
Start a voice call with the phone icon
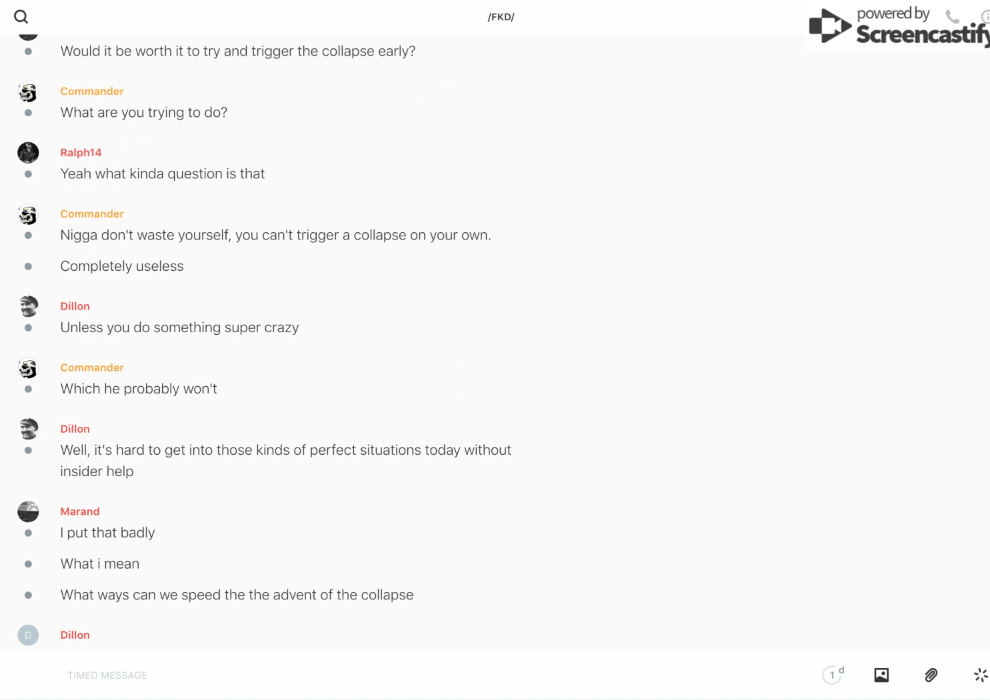(952, 17)
